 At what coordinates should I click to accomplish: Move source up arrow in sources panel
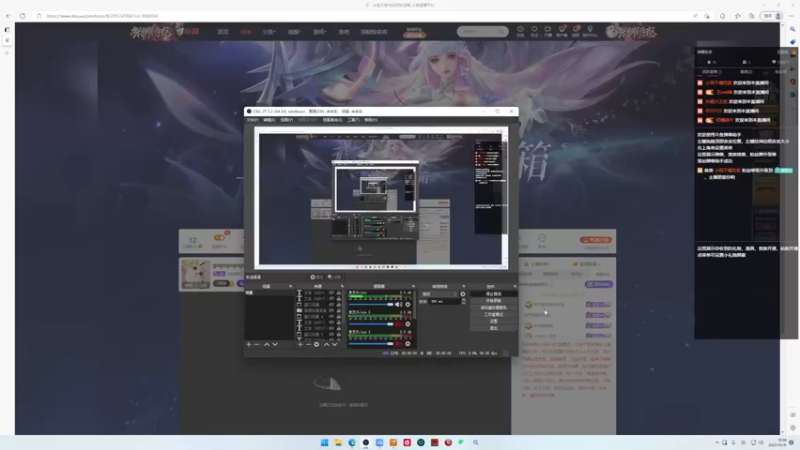327,344
